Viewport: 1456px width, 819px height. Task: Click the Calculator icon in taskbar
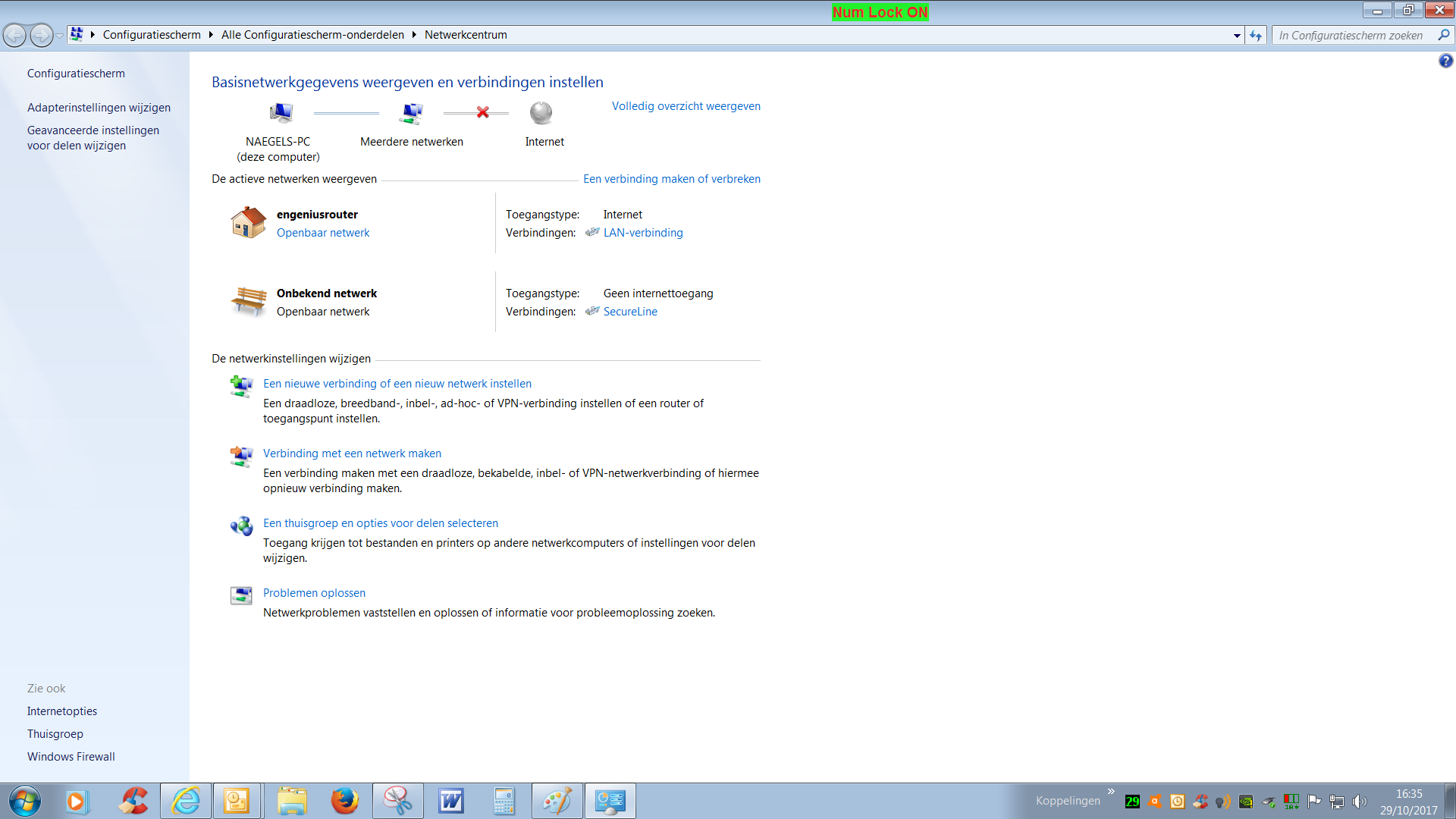[x=504, y=800]
